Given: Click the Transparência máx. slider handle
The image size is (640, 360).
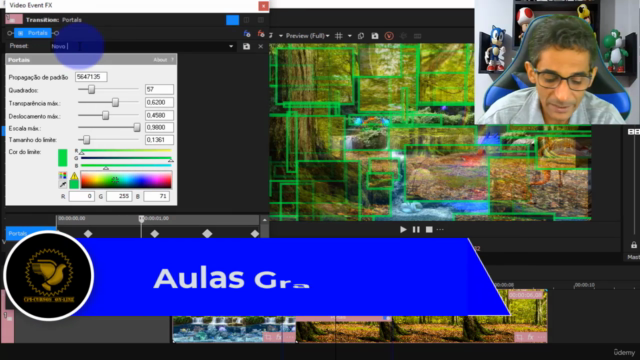Looking at the screenshot, I should (116, 102).
